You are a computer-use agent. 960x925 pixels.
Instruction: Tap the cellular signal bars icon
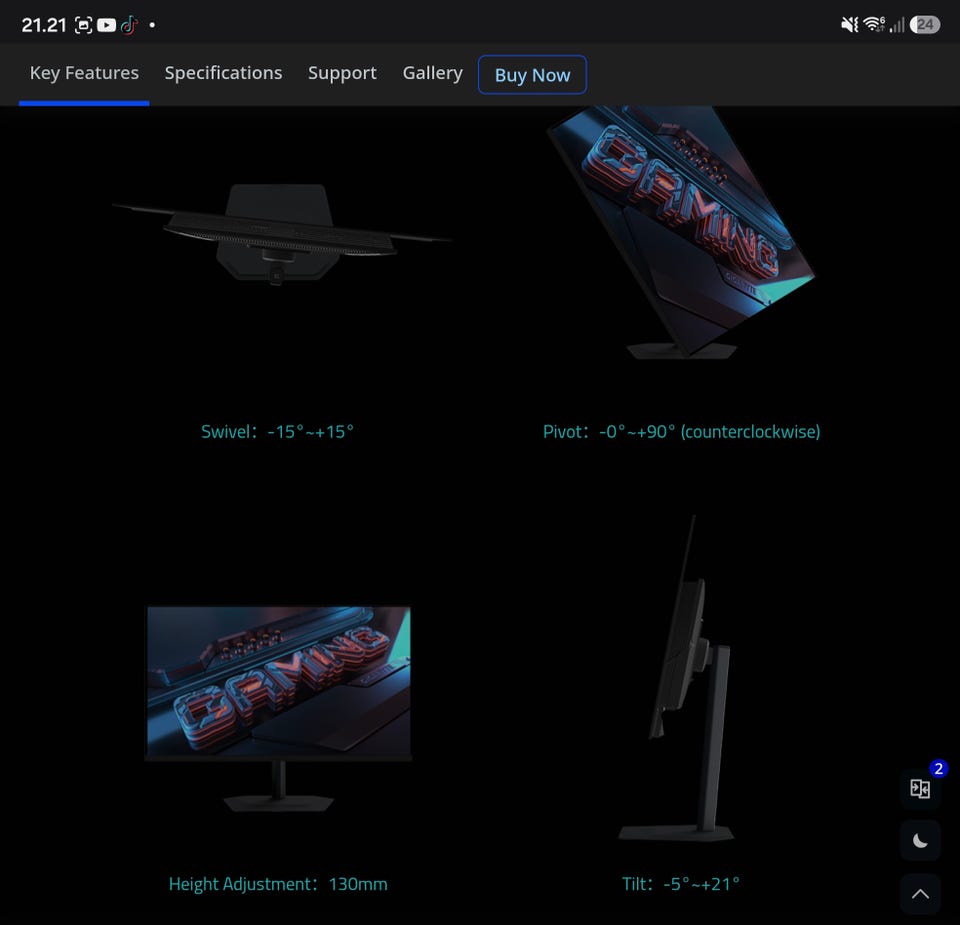pyautogui.click(x=897, y=24)
